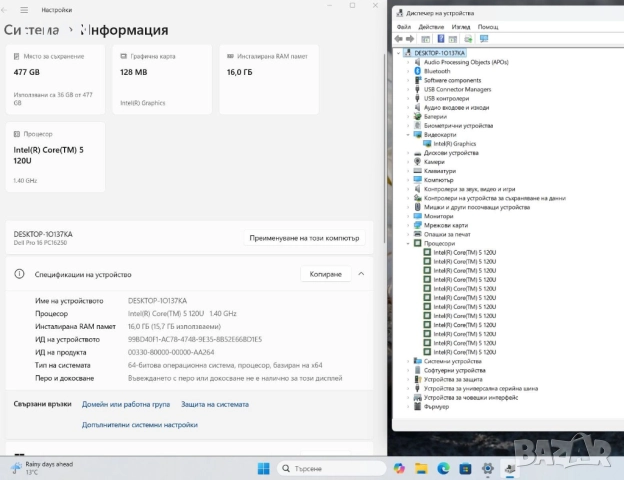Viewport: 624px width, 480px height.
Task: Select first Intel(R) Core(TM) 5 120U processor entry
Action: [x=464, y=252]
